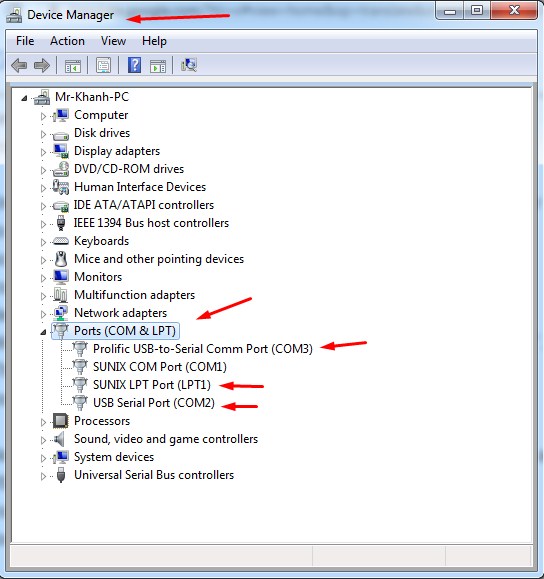Collapse the Mr-Khanh-PC root node
Image resolution: width=544 pixels, height=579 pixels.
click(24, 98)
